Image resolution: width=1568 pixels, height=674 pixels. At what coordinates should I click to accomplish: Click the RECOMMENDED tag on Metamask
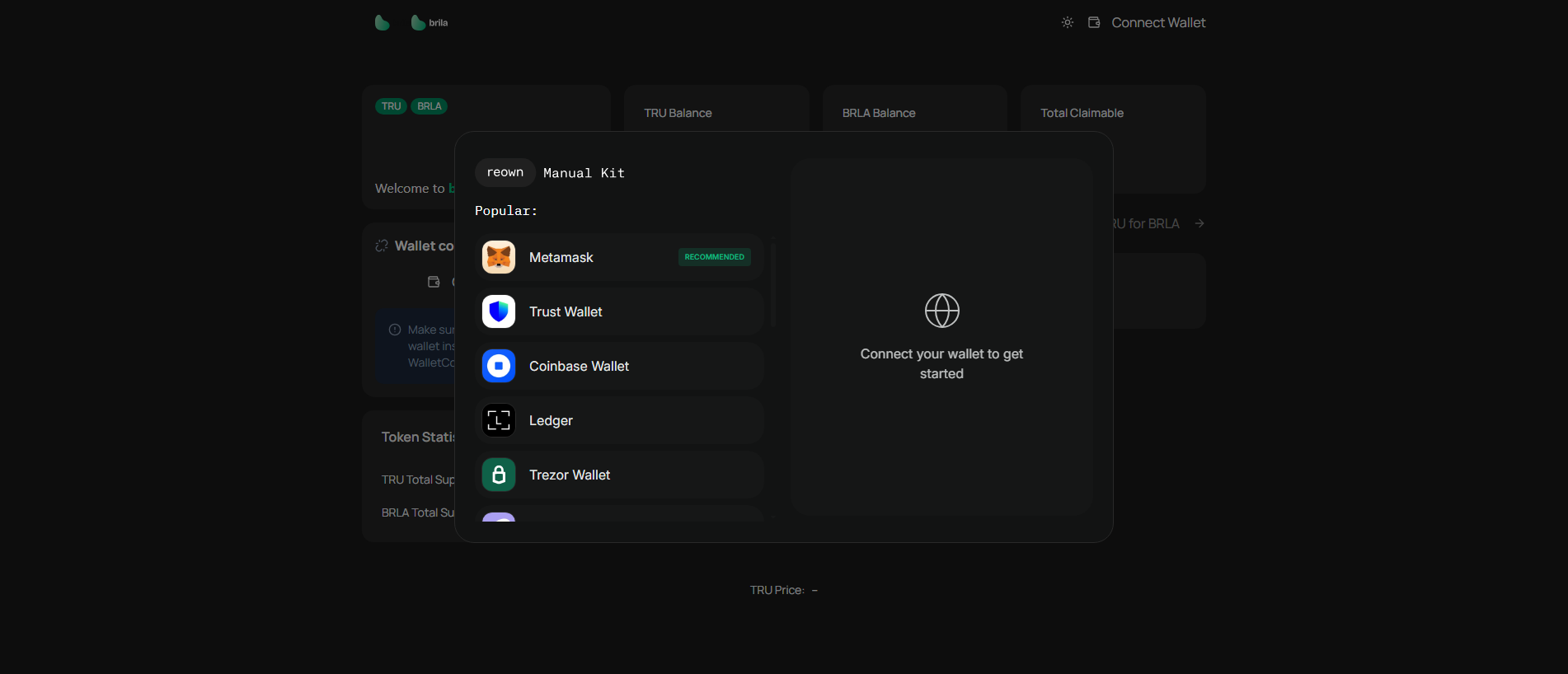tap(715, 257)
